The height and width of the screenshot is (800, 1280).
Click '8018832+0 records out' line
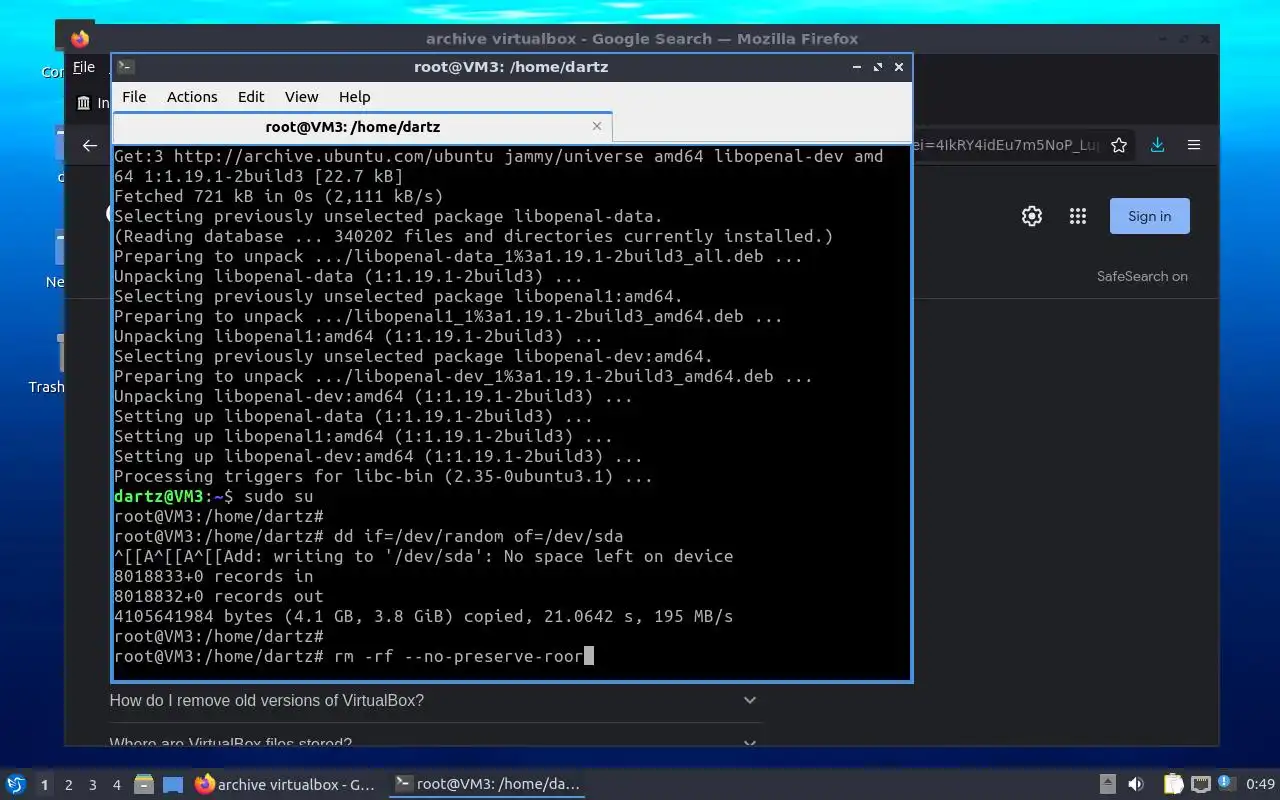(218, 596)
